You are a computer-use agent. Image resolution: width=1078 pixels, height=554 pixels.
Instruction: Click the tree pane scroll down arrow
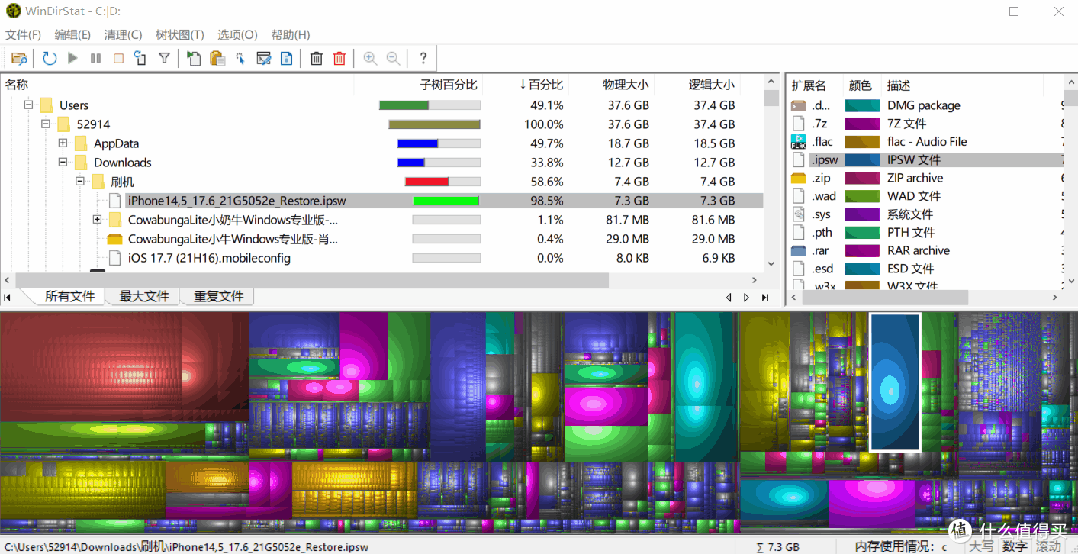[771, 265]
